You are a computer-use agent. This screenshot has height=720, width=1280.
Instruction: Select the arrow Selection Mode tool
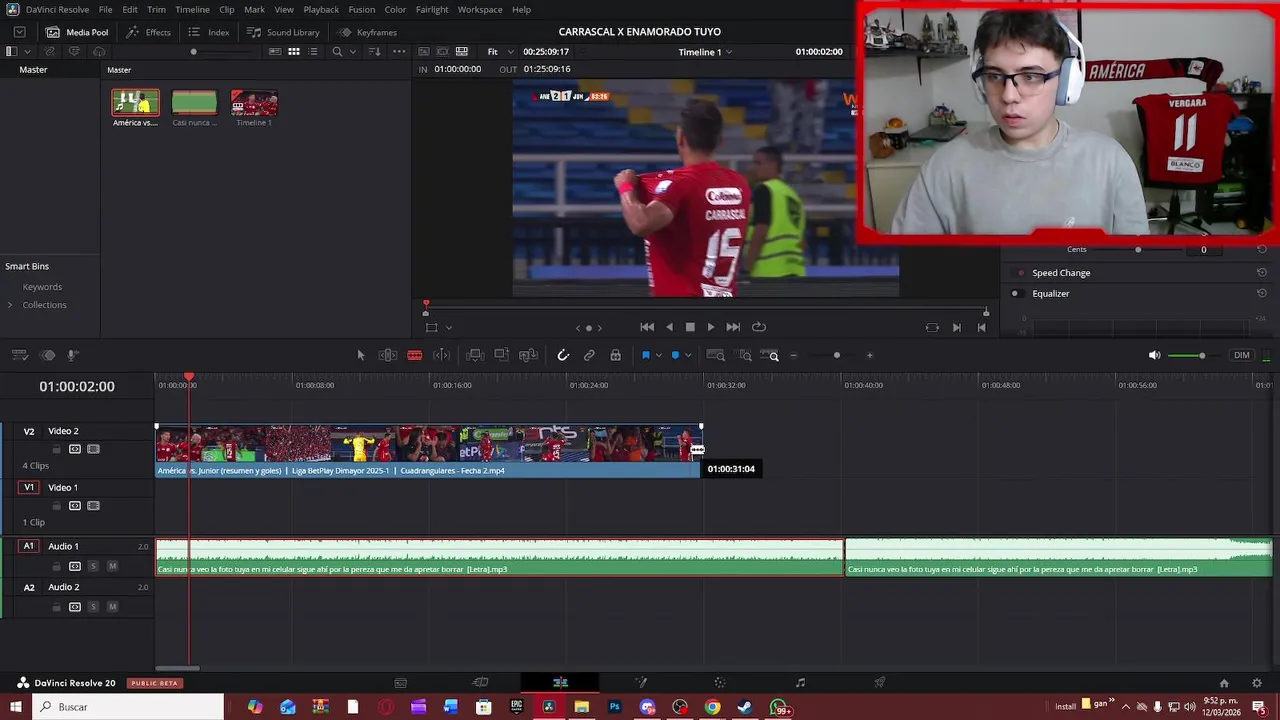click(361, 355)
